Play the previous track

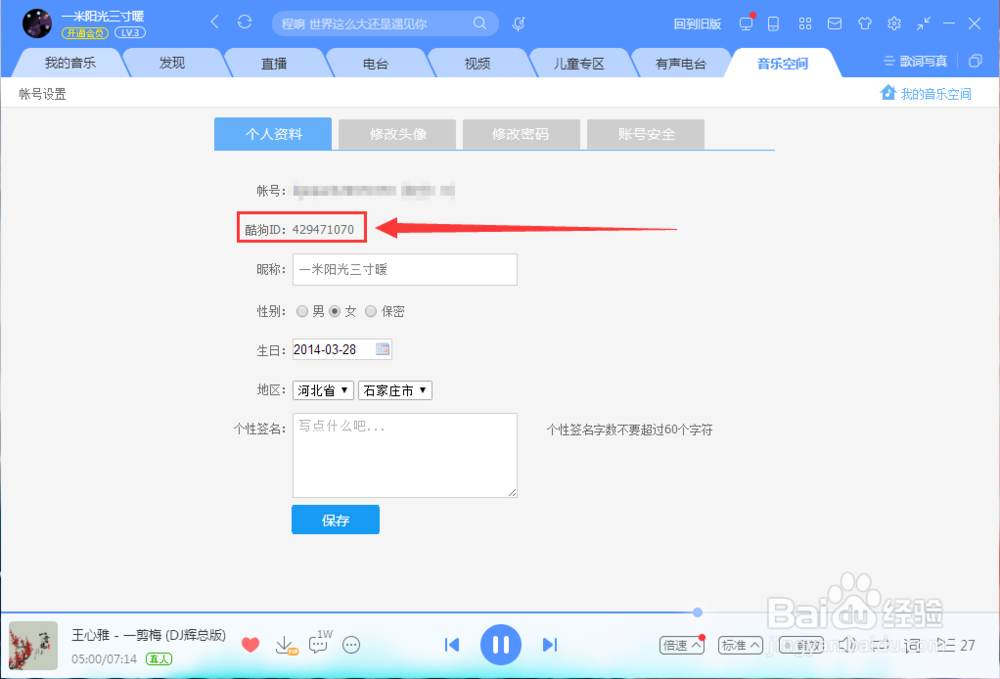click(x=452, y=645)
